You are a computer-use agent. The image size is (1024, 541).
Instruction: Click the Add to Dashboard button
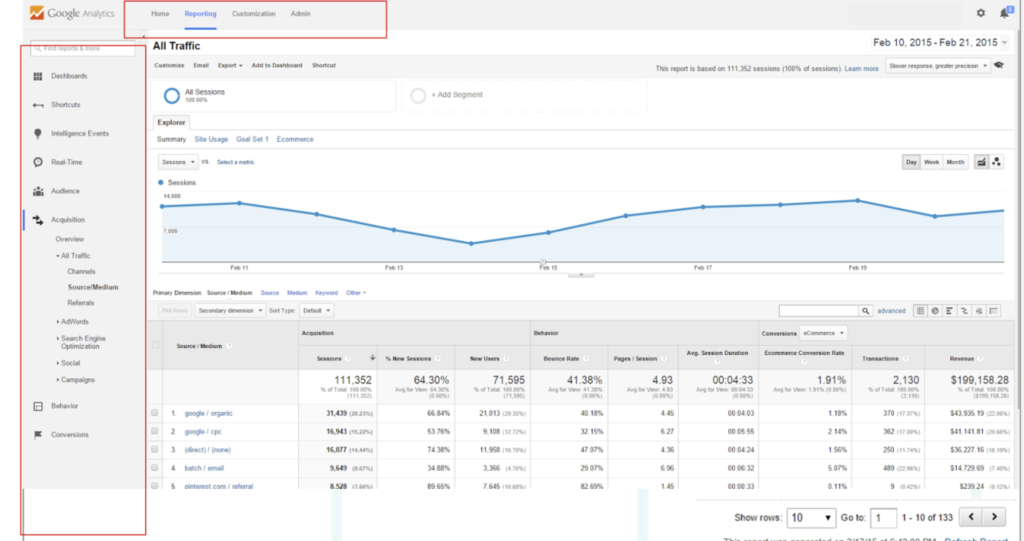click(x=277, y=65)
